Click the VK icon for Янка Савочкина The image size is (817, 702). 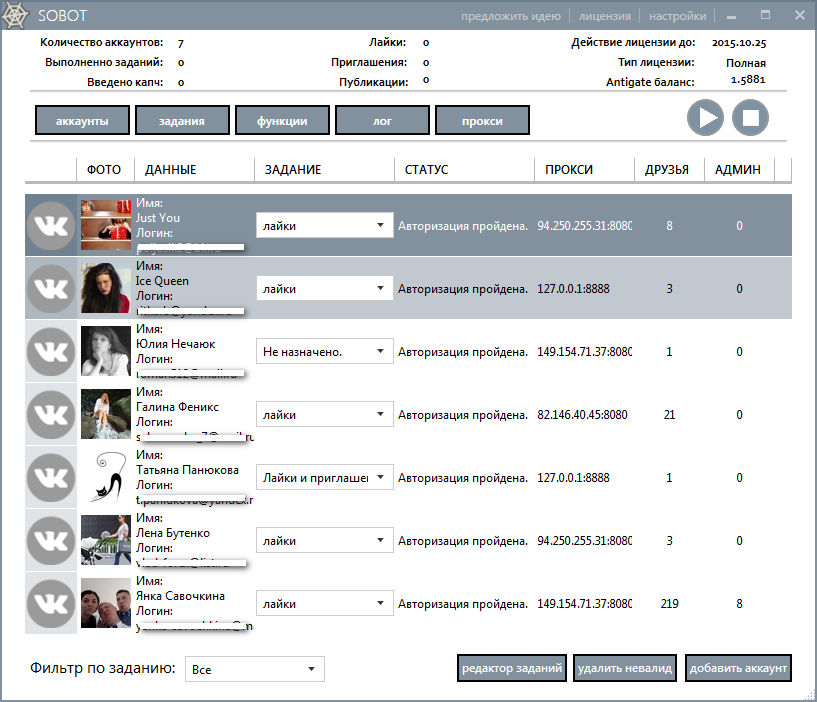(51, 604)
